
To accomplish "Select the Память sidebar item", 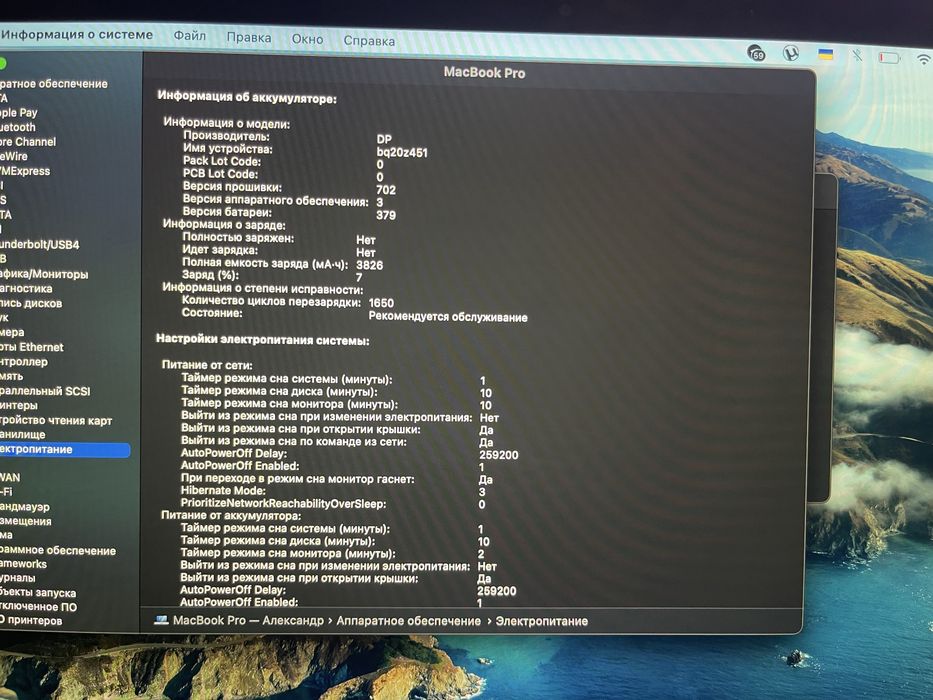I will [12, 376].
